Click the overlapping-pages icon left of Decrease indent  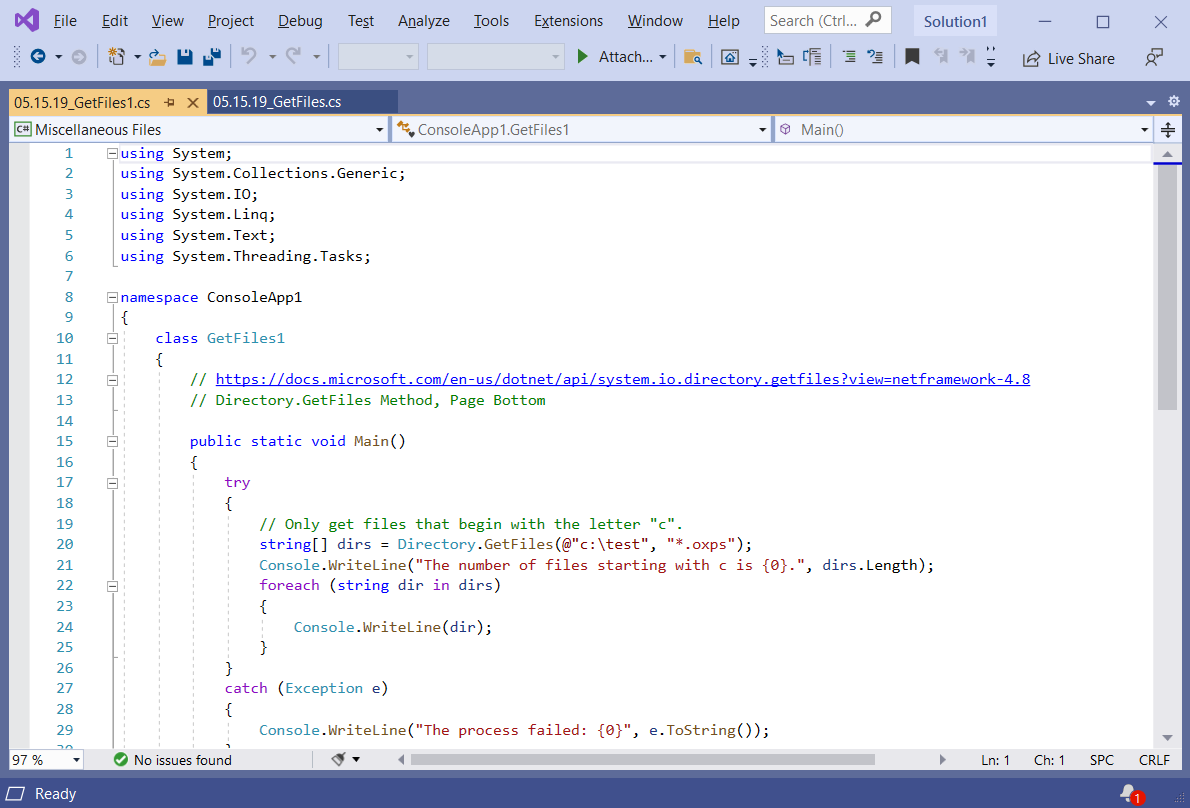pyautogui.click(x=812, y=57)
